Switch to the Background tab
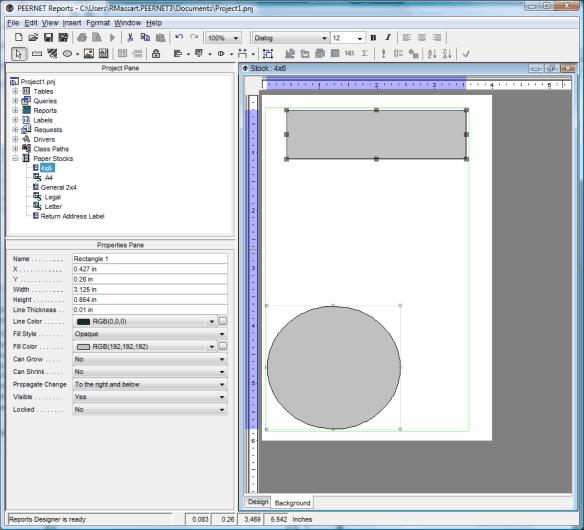The image size is (584, 530). (x=292, y=503)
